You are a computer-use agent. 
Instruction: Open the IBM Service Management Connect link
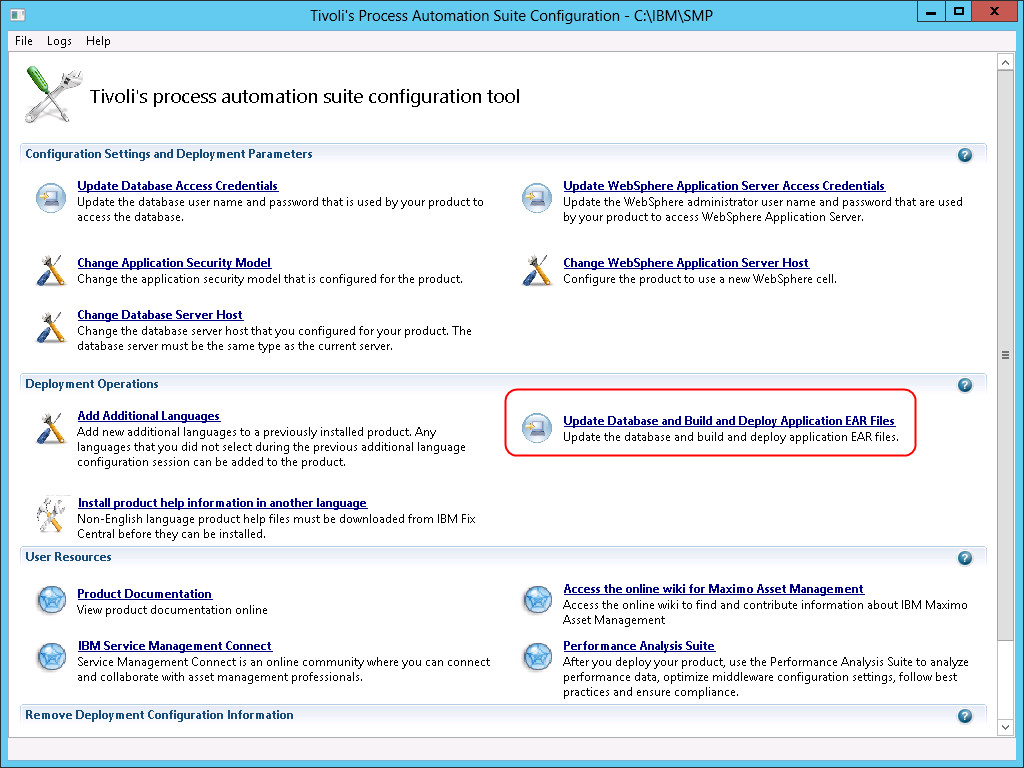tap(175, 646)
